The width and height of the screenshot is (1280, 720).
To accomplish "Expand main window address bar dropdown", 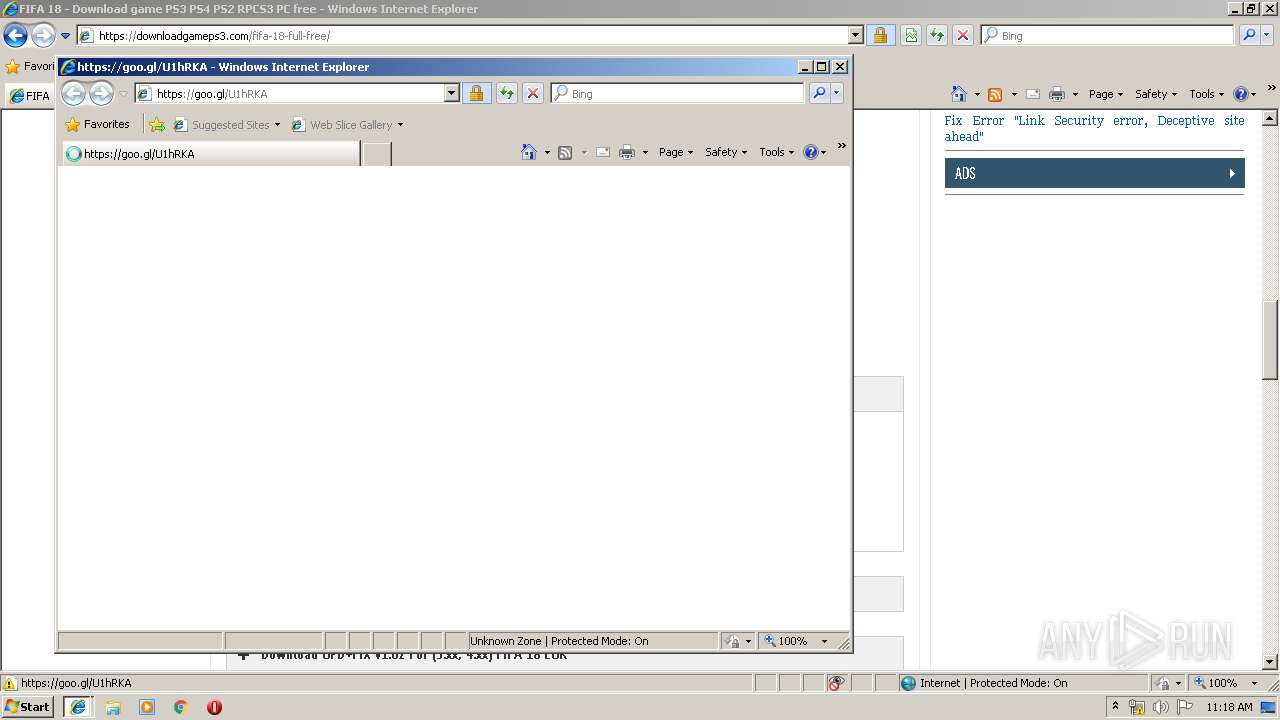I will (855, 35).
